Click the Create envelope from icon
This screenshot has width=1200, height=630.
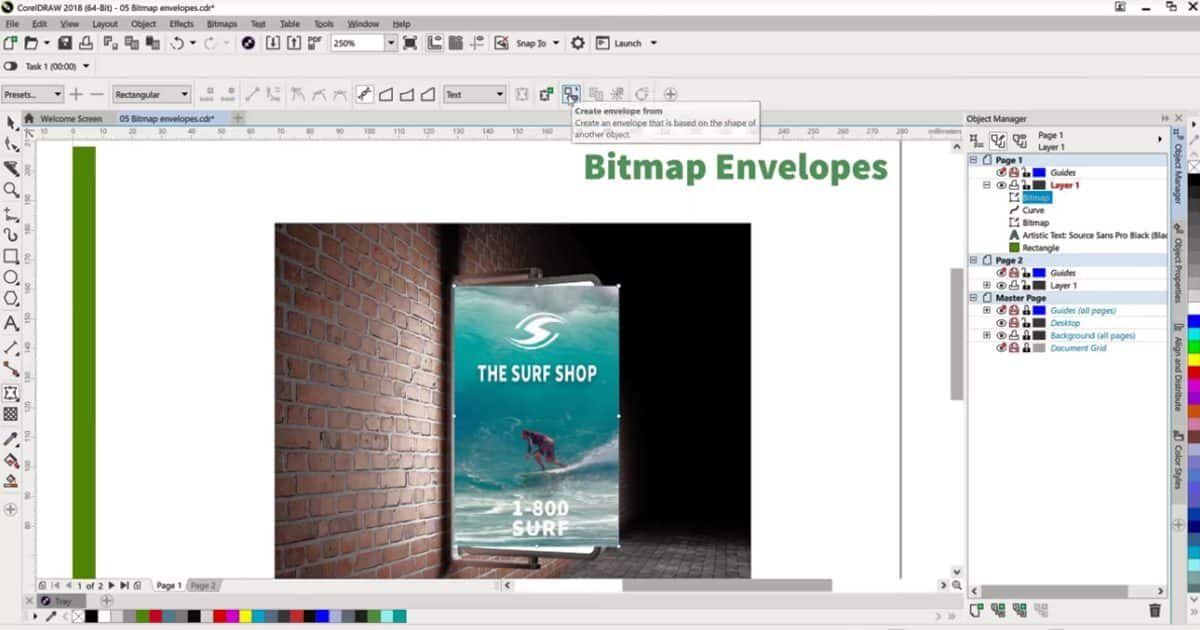(571, 93)
